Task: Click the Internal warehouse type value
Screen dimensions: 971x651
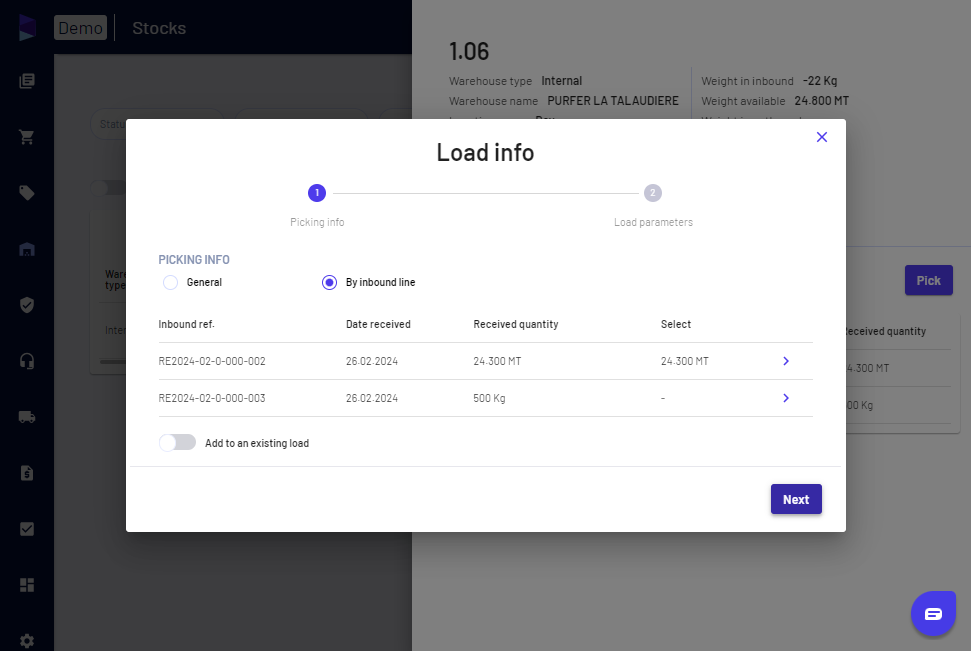Action: click(x=561, y=81)
